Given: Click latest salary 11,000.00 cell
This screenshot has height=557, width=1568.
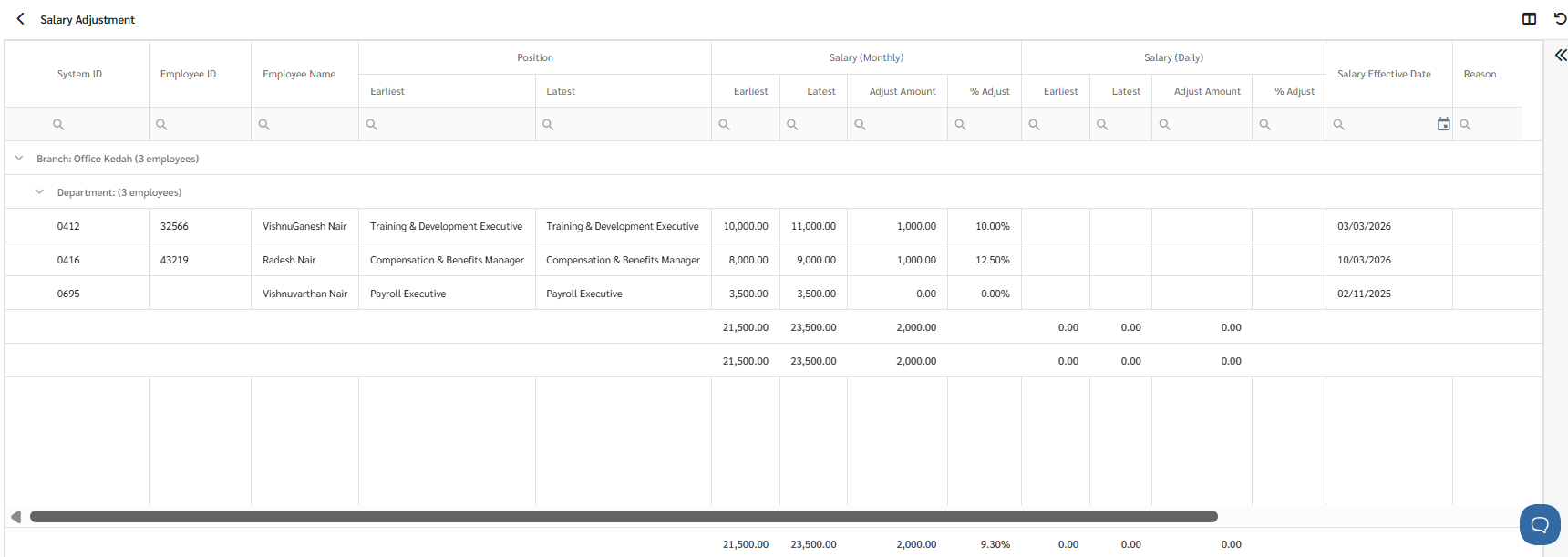Looking at the screenshot, I should coord(813,226).
